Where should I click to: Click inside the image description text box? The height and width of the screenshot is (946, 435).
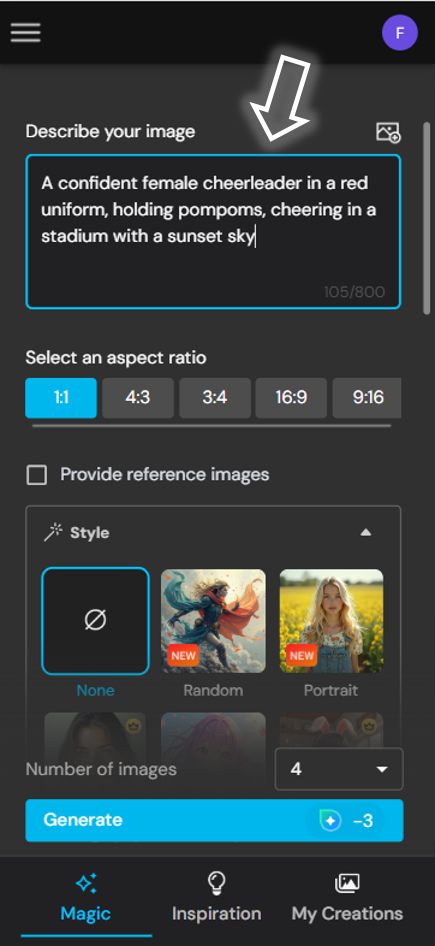[213, 232]
